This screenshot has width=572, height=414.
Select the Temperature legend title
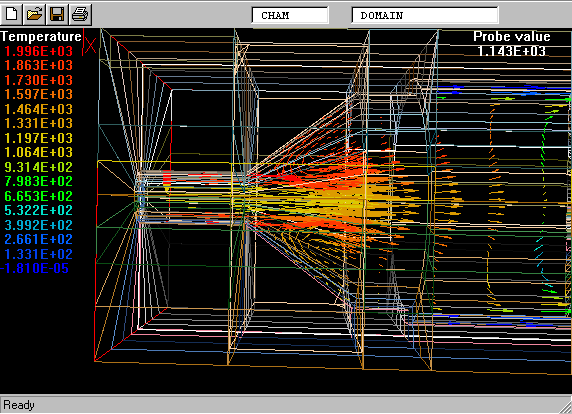tap(40, 36)
